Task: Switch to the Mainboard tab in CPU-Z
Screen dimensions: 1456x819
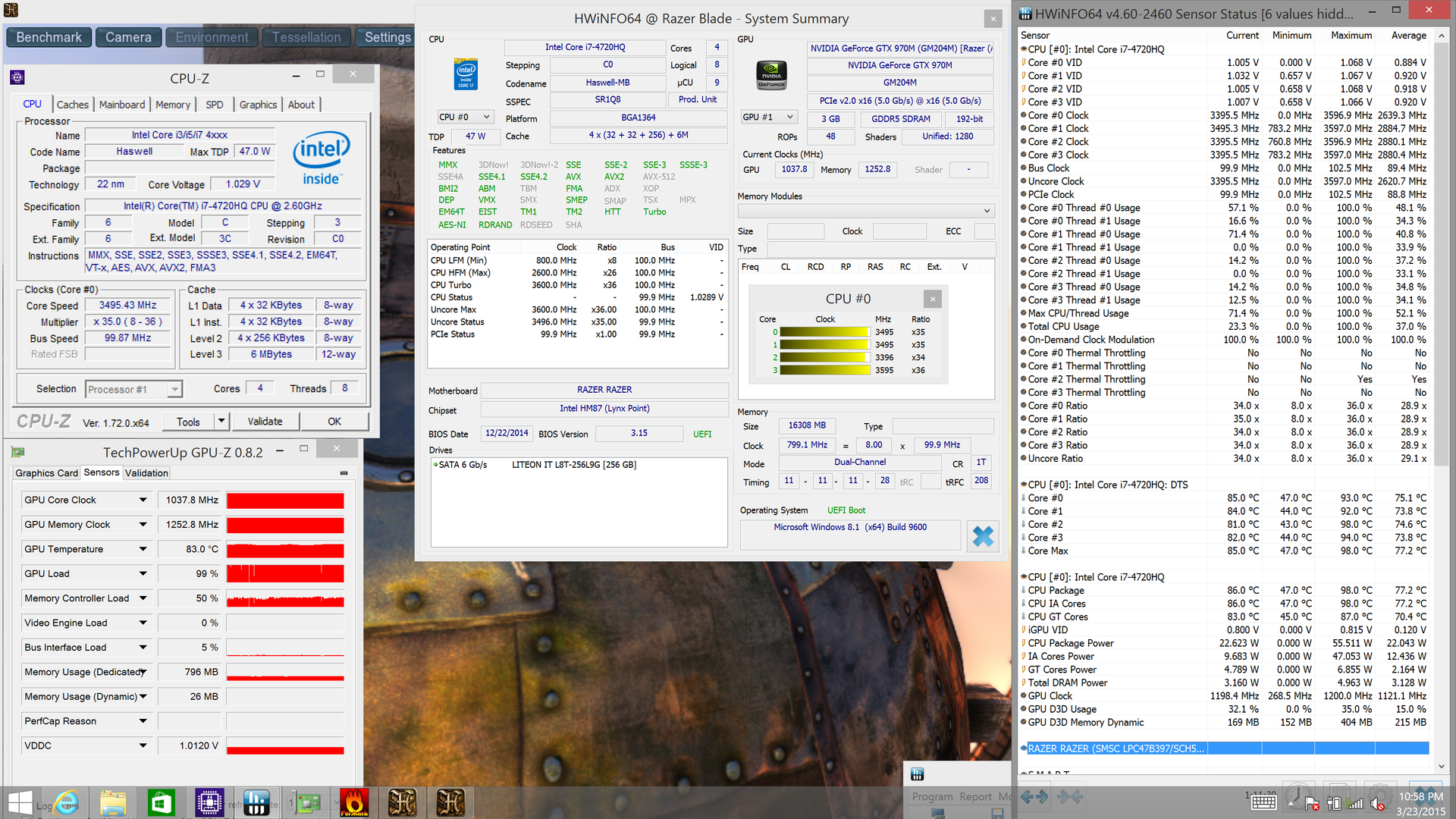Action: (x=121, y=105)
